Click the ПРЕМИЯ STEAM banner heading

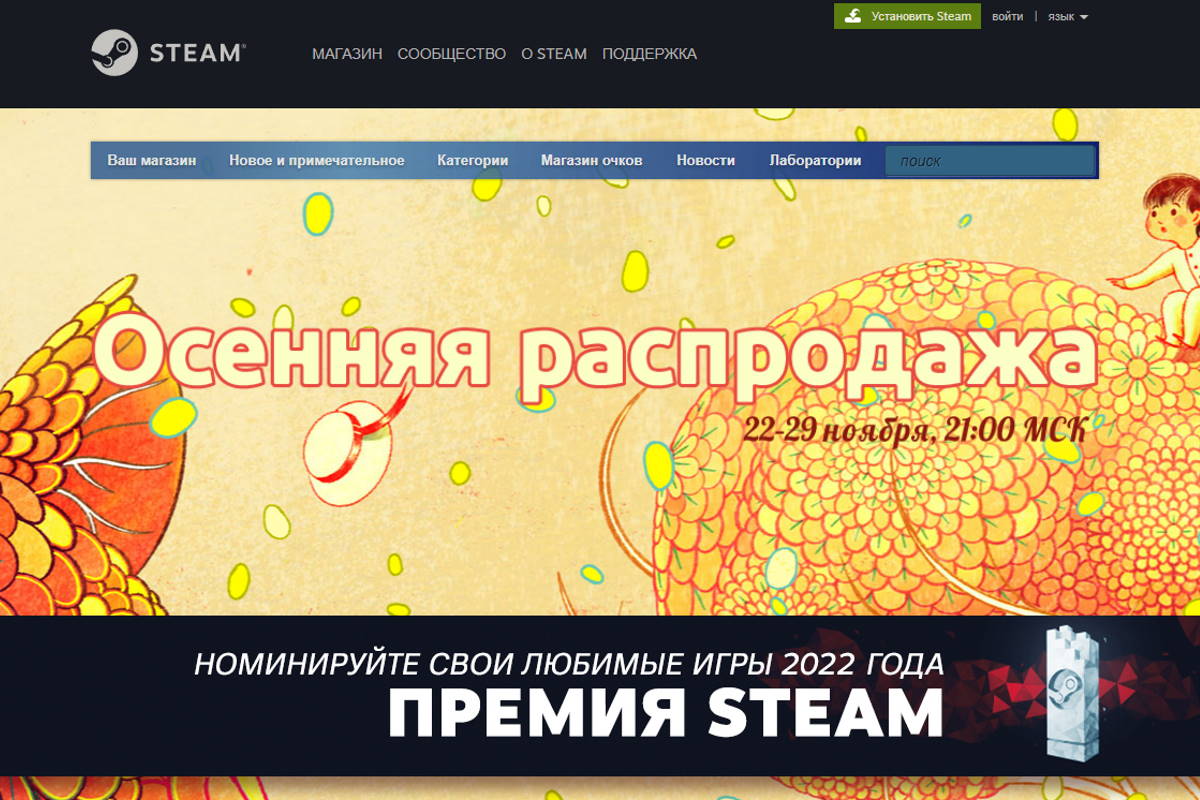665,714
